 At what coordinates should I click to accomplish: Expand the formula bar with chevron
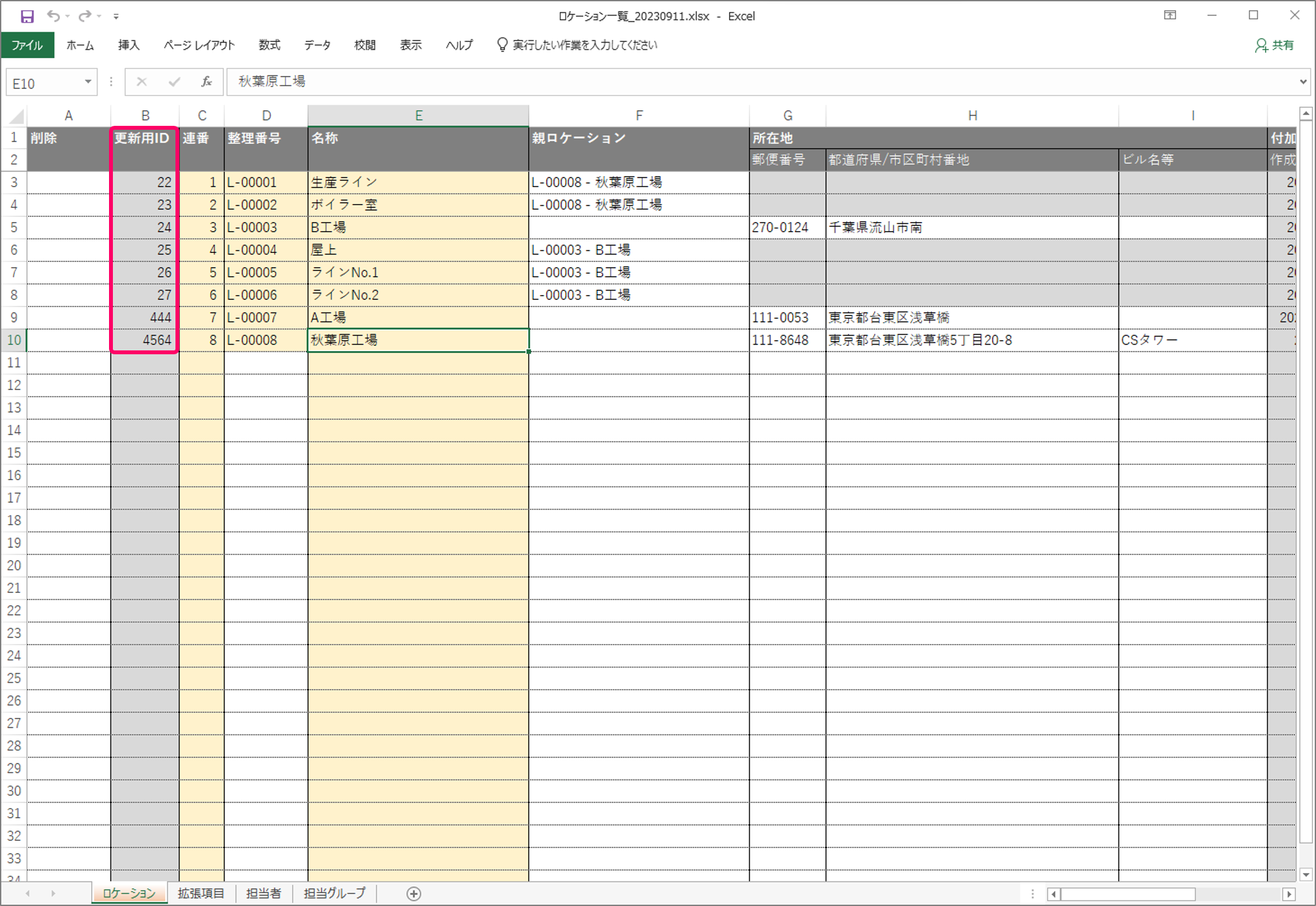pyautogui.click(x=1302, y=82)
